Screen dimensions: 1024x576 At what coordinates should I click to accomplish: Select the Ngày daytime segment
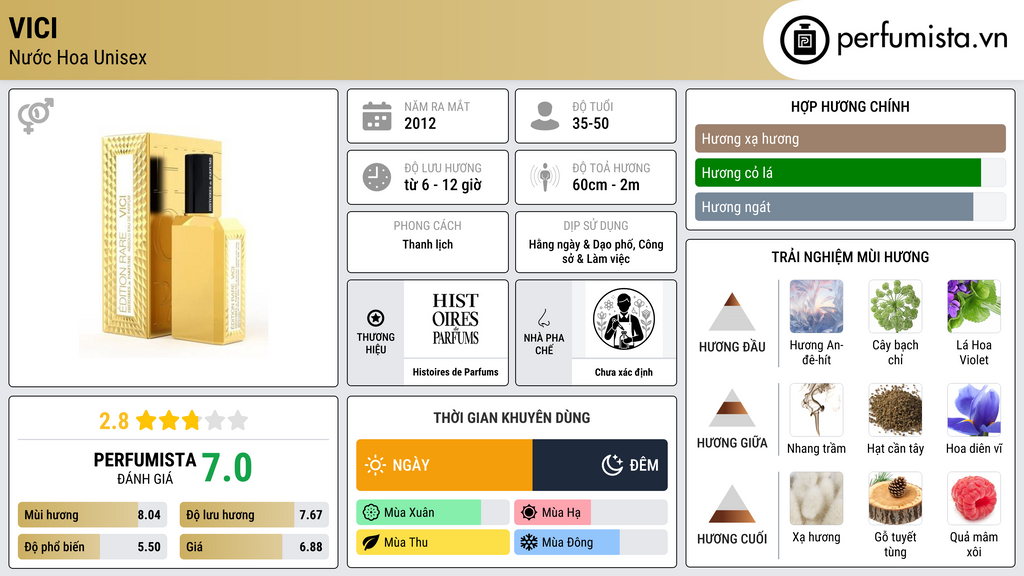pos(444,465)
